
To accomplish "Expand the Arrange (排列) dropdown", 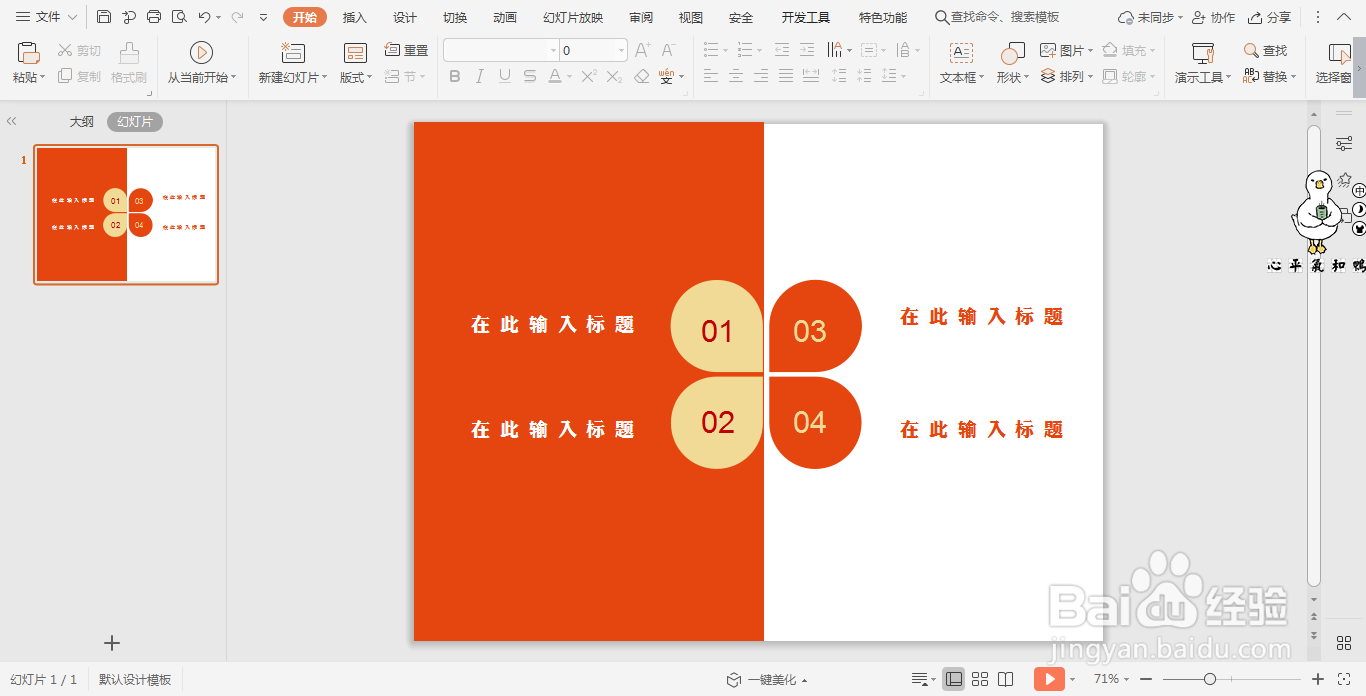I will coord(1090,76).
